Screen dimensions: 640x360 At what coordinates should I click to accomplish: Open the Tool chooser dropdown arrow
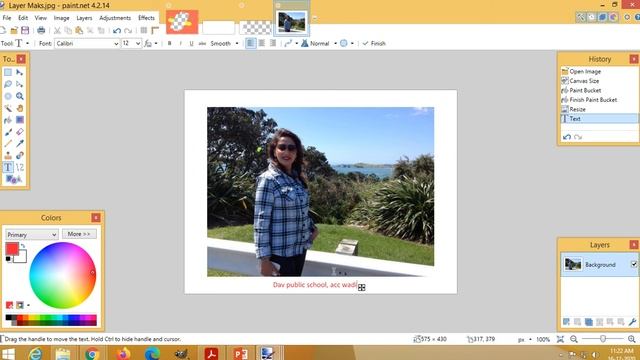tap(27, 43)
